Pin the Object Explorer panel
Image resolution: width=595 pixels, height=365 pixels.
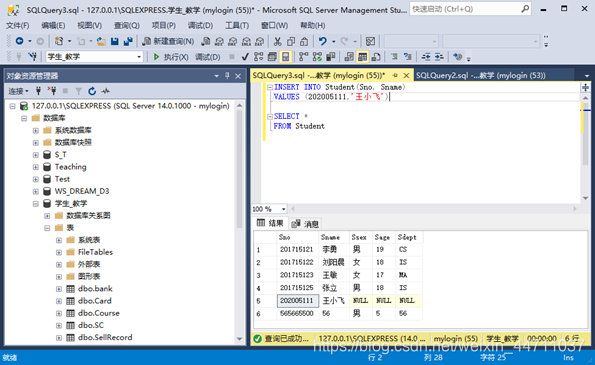coord(227,76)
